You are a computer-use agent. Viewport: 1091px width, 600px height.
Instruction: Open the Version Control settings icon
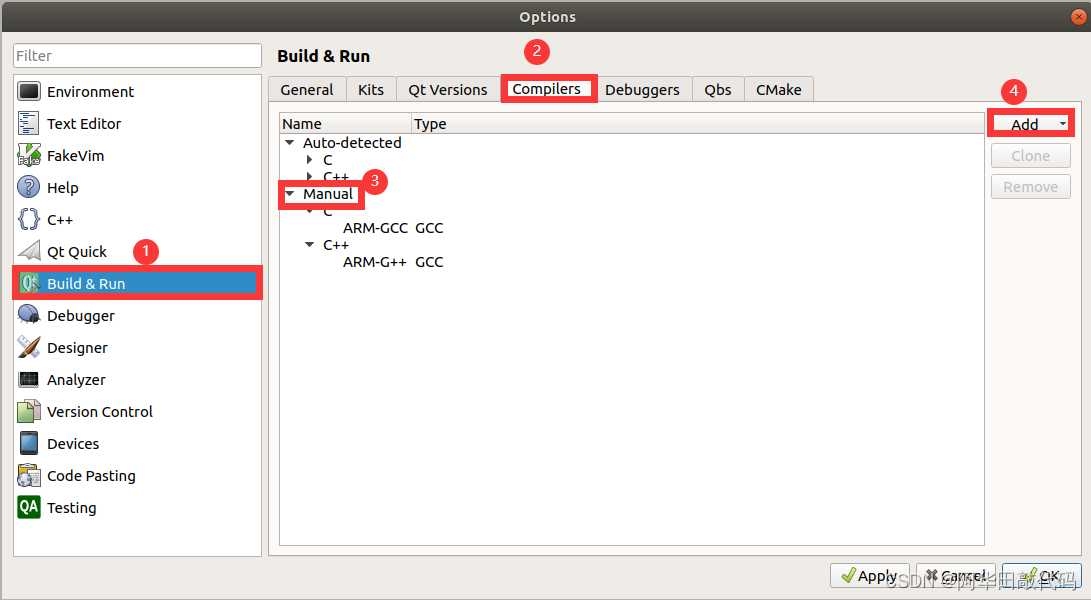[x=30, y=411]
